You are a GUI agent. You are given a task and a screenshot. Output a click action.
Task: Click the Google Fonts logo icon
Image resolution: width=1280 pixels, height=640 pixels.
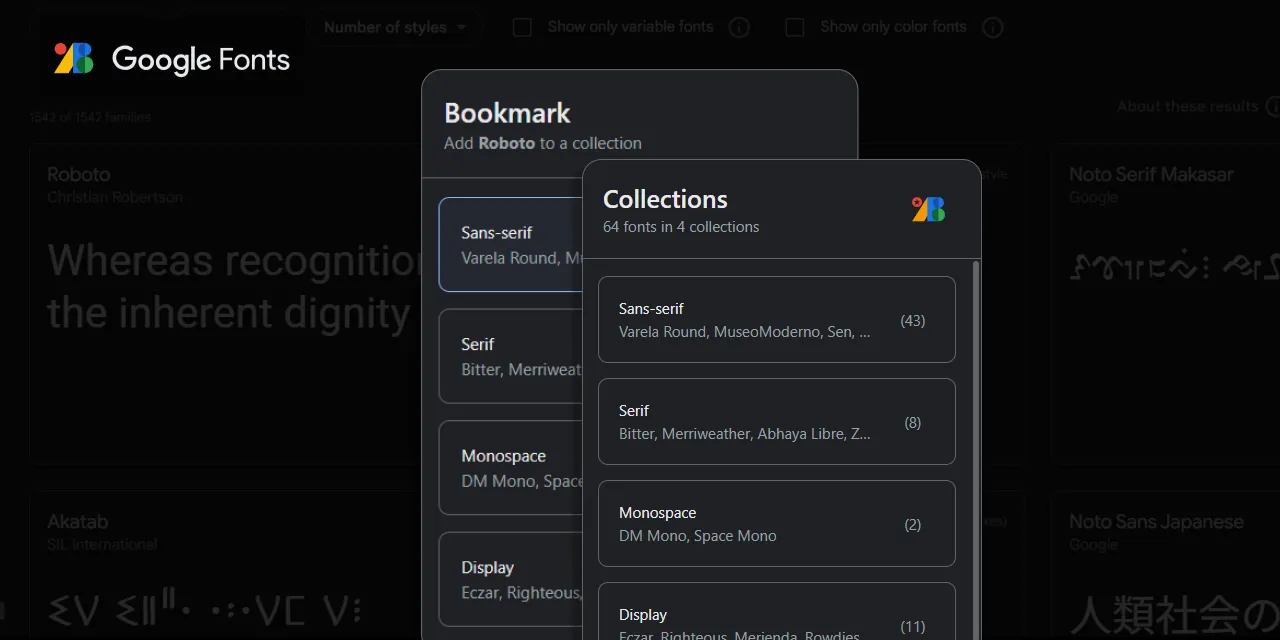pos(74,59)
